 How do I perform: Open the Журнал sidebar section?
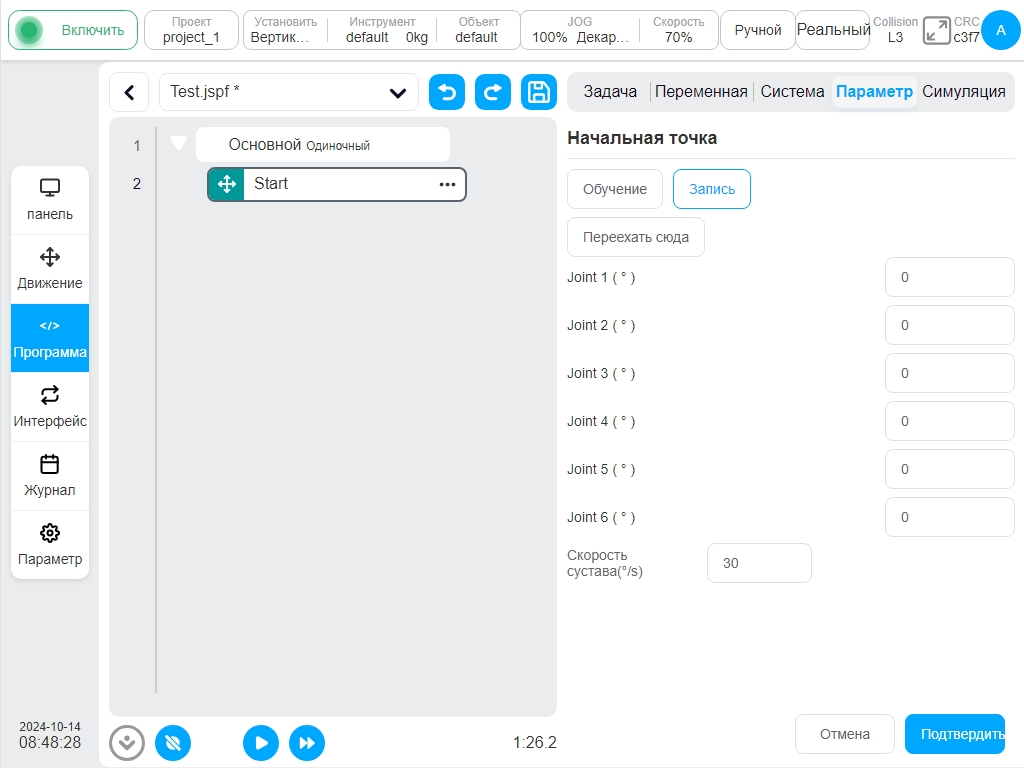50,476
